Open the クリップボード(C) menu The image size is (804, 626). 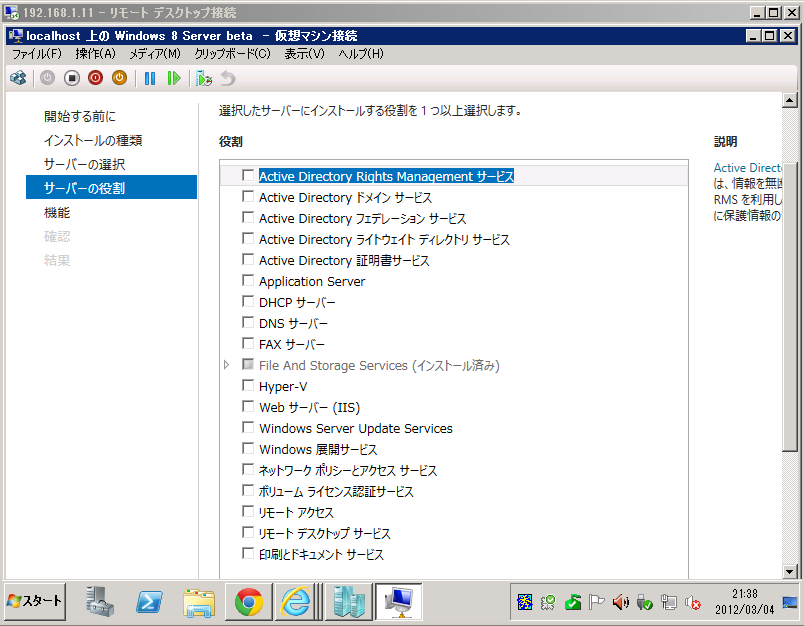[232, 53]
